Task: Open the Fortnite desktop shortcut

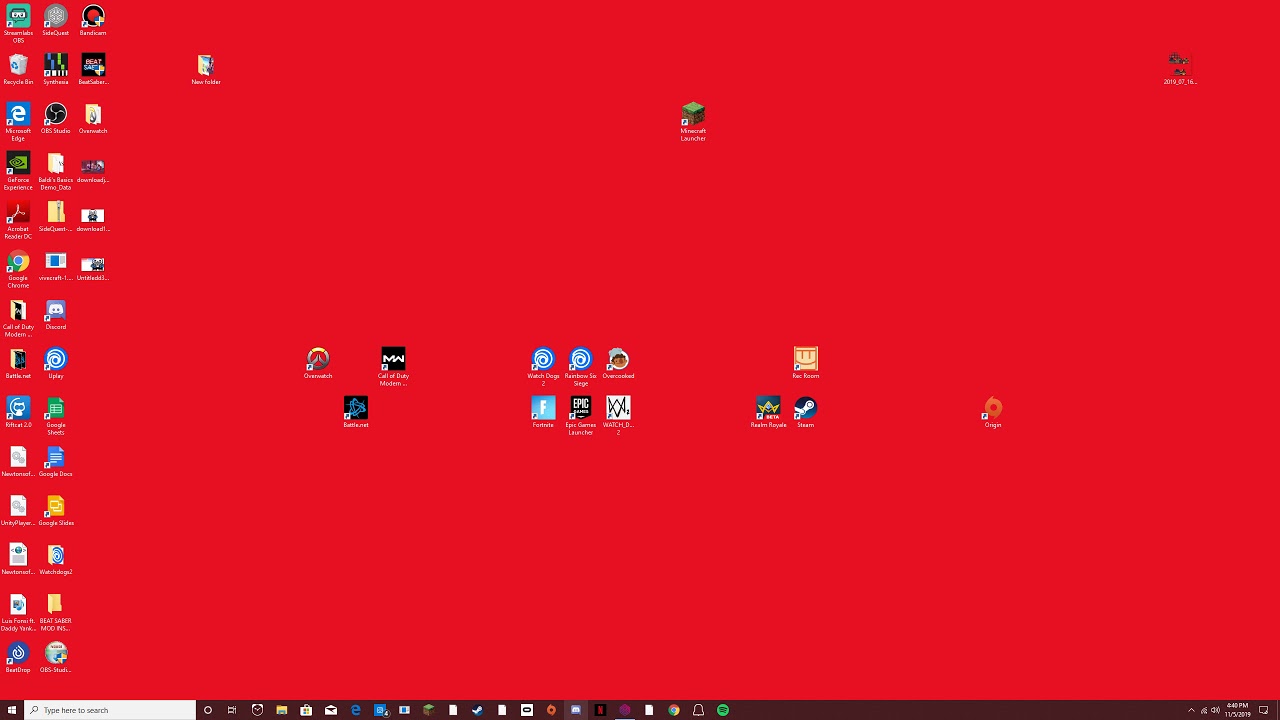Action: [x=543, y=412]
